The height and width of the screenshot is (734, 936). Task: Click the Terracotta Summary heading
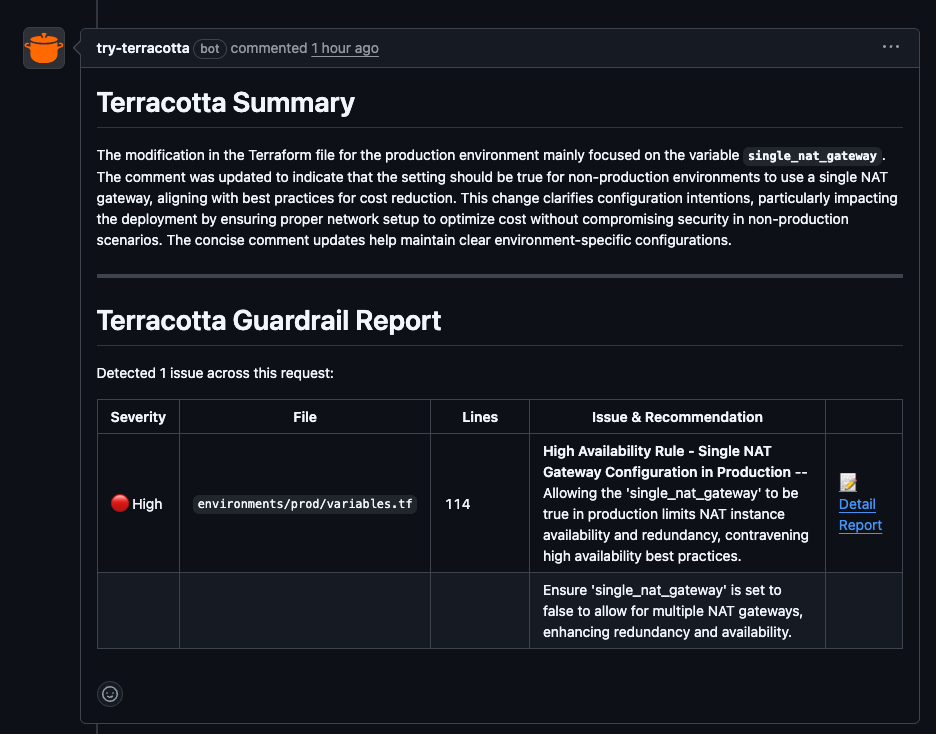[x=225, y=103]
